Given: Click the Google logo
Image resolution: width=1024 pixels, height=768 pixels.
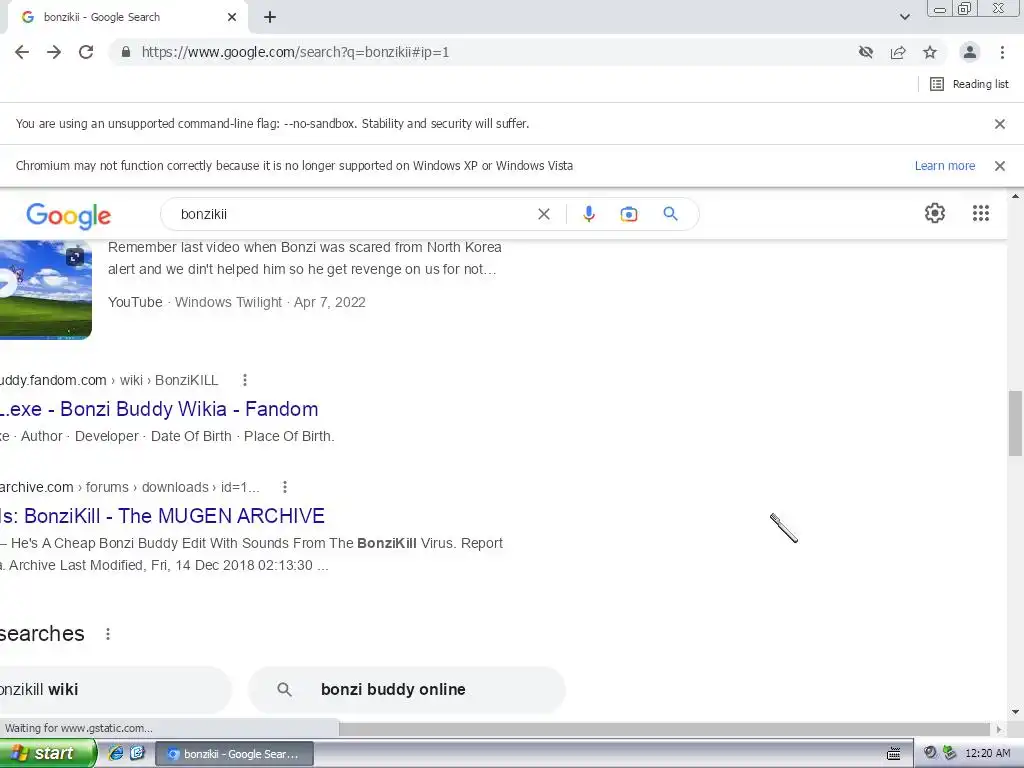Looking at the screenshot, I should 69,216.
